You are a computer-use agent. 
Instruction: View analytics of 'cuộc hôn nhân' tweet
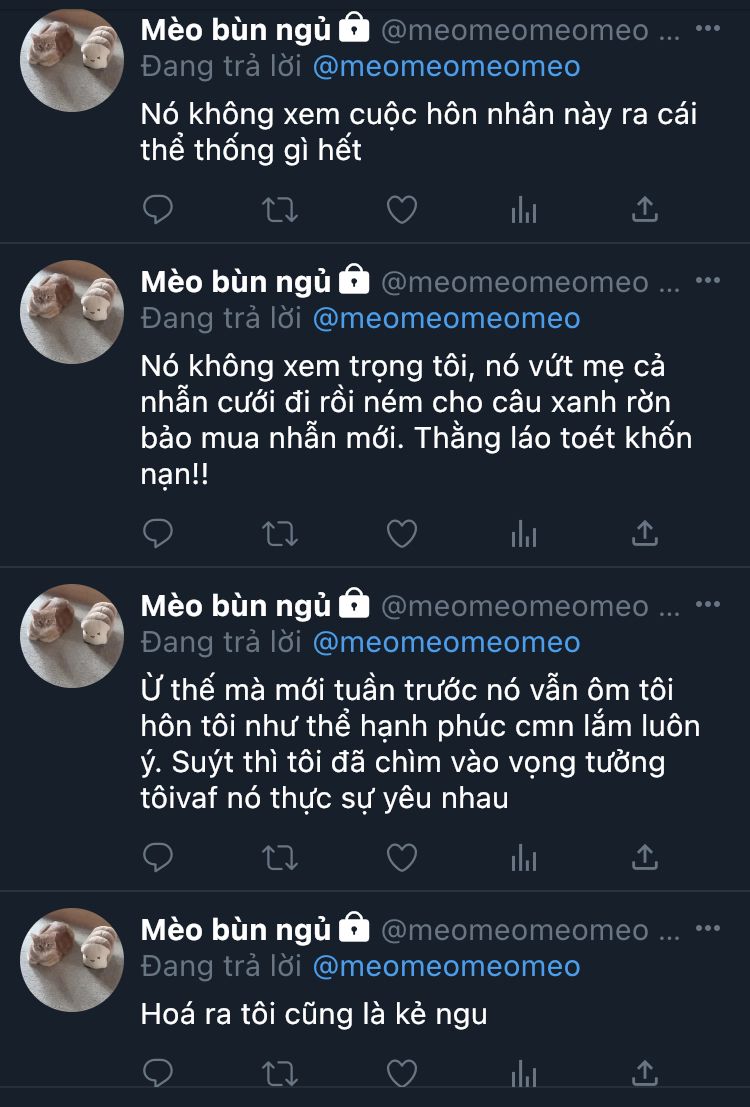point(523,210)
